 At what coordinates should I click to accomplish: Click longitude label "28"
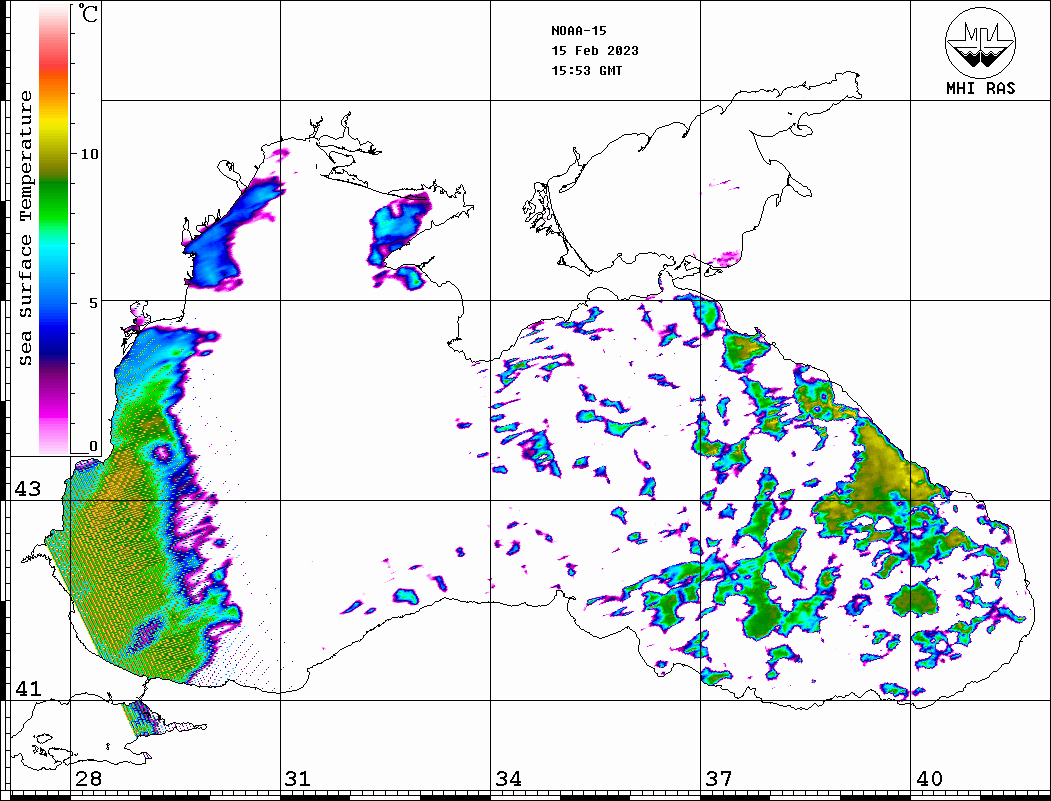[x=88, y=779]
